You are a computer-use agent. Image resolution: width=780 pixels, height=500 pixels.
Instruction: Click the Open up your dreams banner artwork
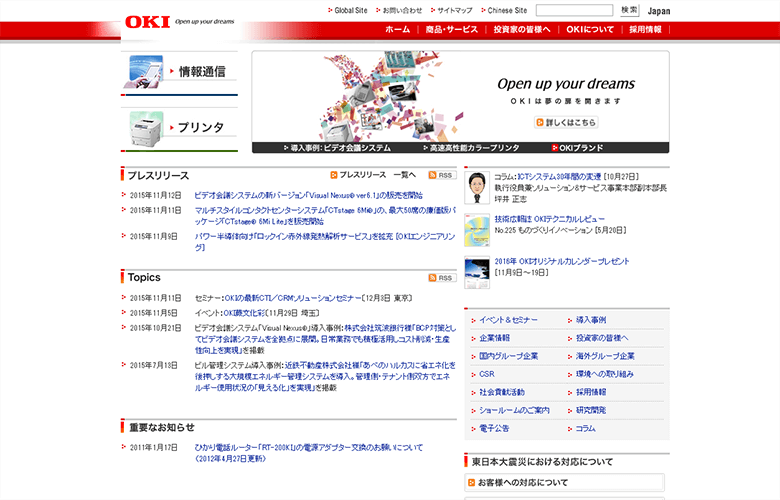pyautogui.click(x=390, y=97)
